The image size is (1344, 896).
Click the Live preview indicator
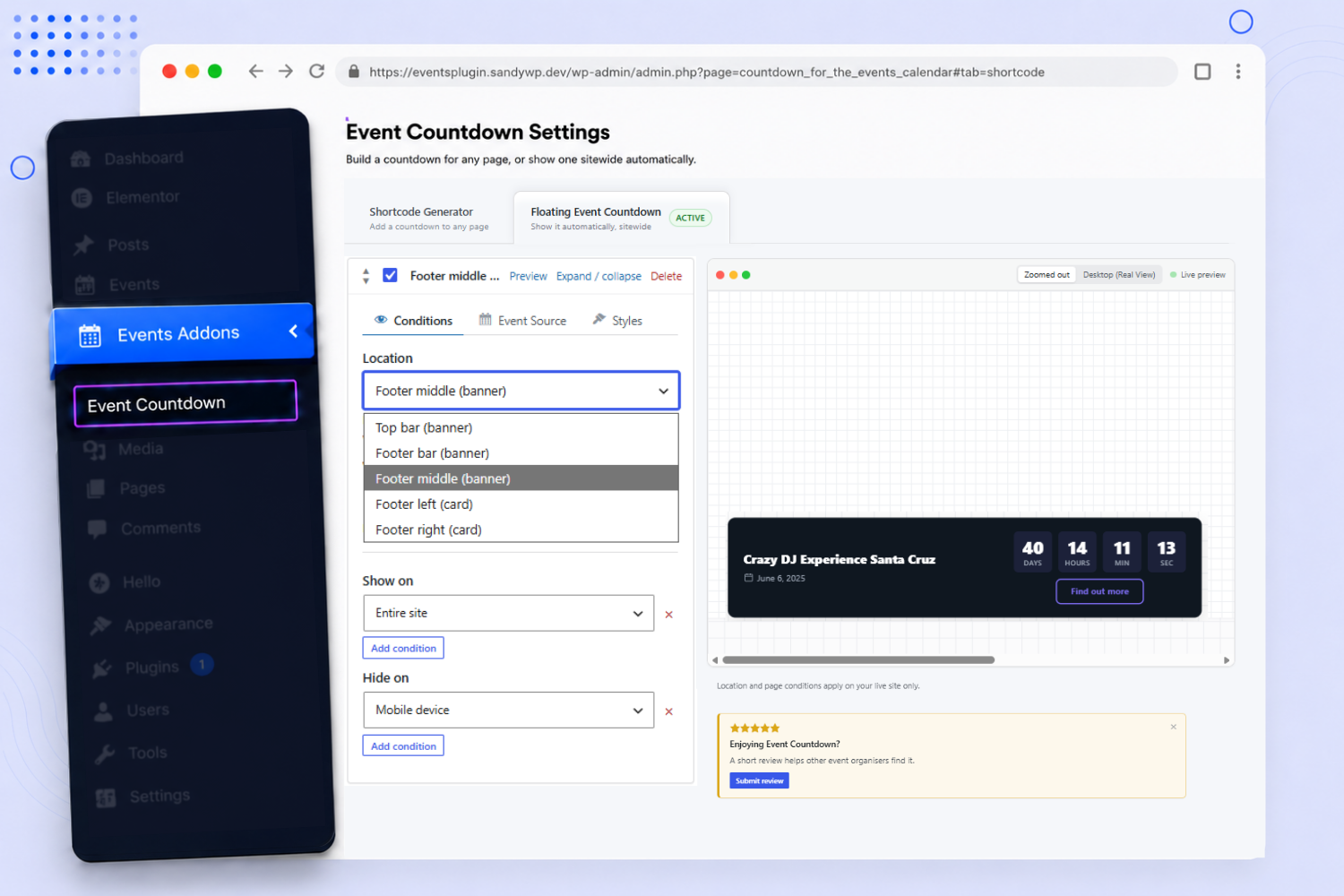(x=1198, y=275)
